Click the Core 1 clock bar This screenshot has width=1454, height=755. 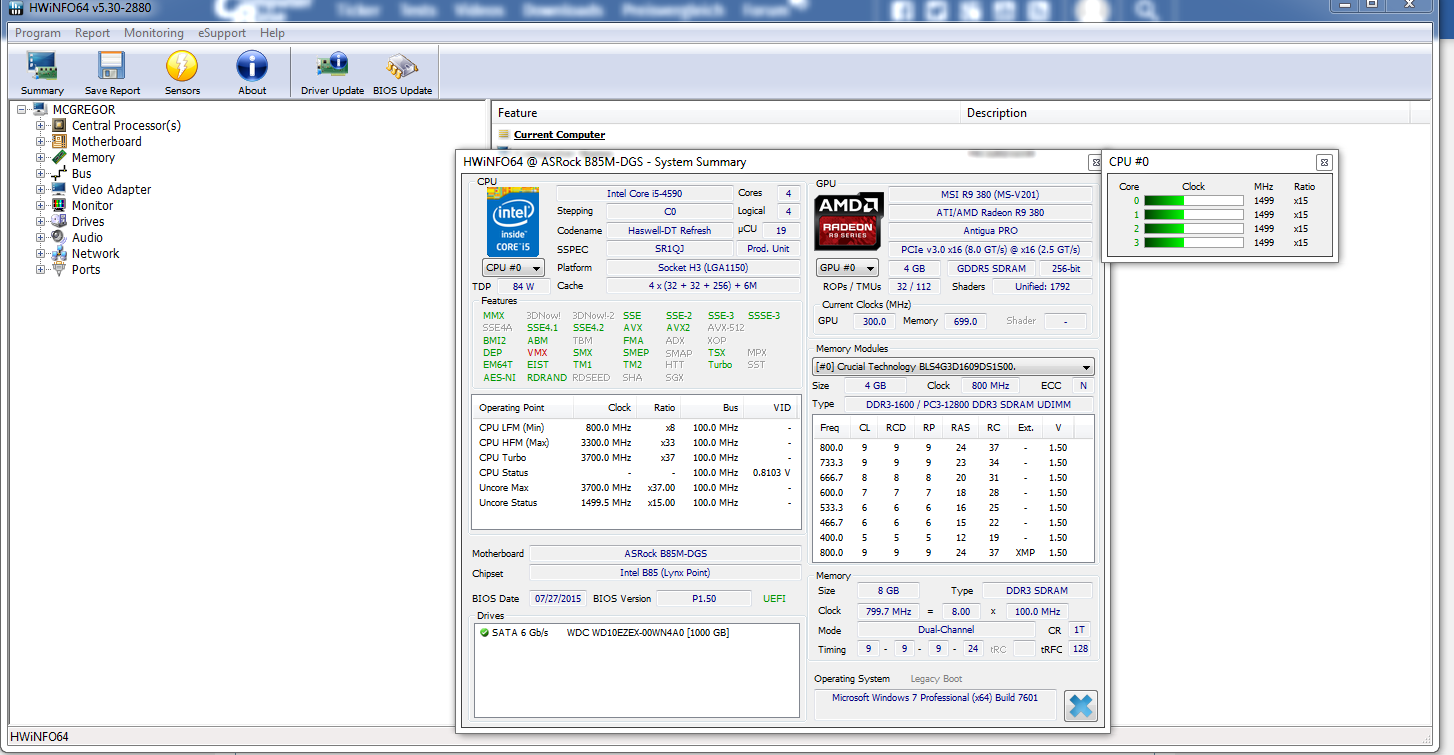[1193, 215]
